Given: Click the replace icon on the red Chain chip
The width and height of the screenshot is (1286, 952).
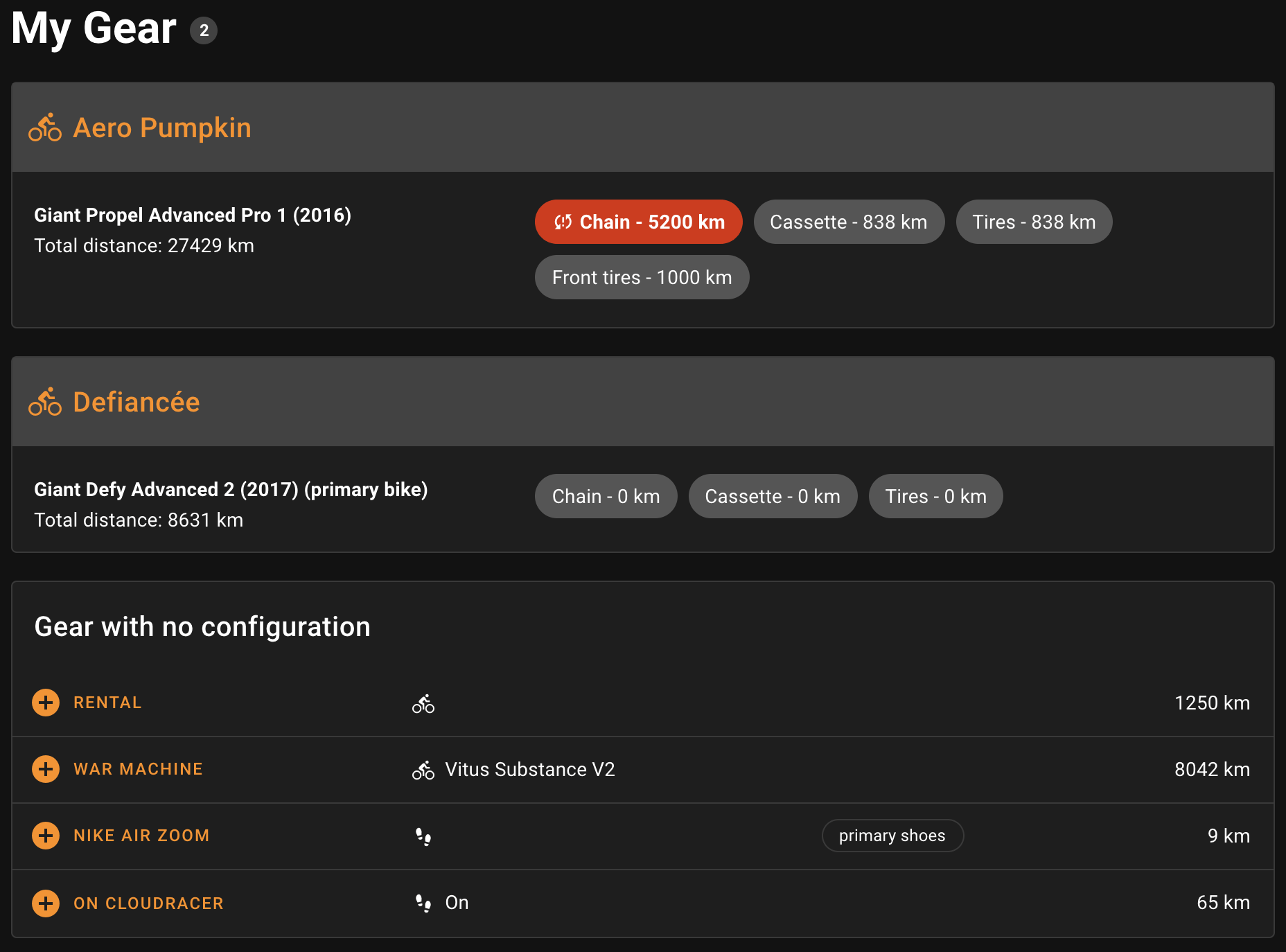Looking at the screenshot, I should (x=563, y=222).
